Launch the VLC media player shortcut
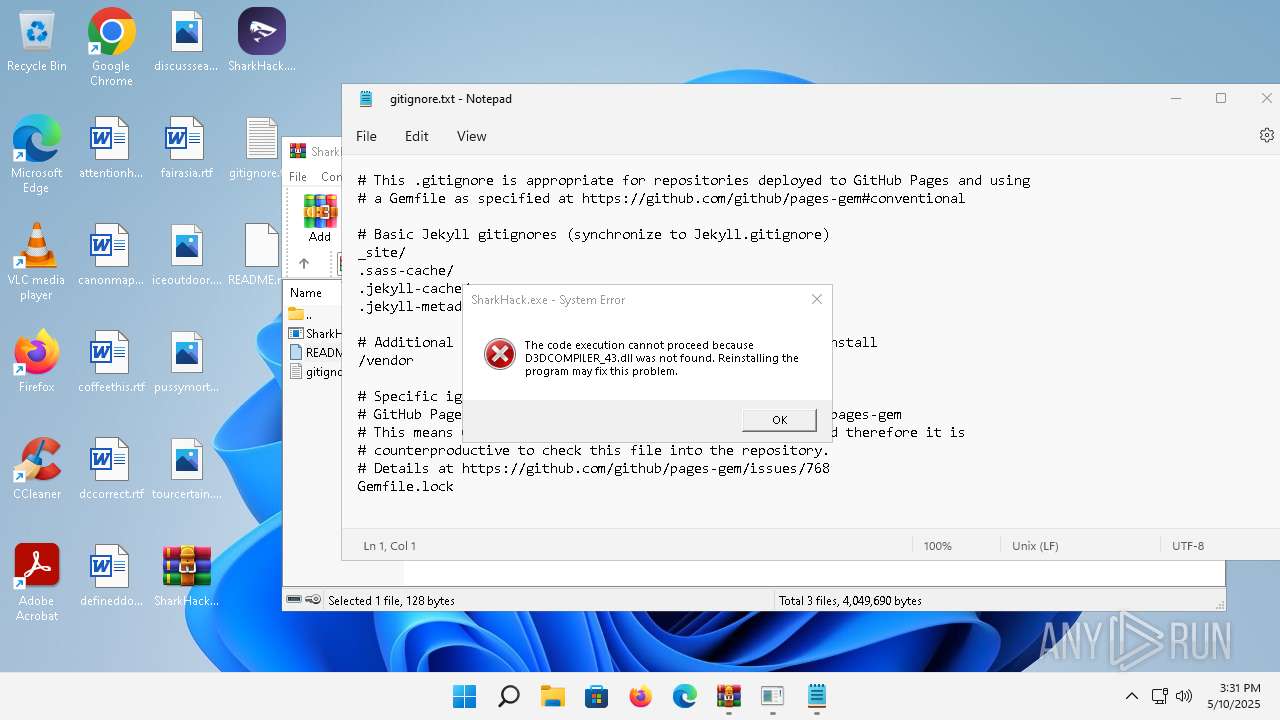 click(37, 262)
